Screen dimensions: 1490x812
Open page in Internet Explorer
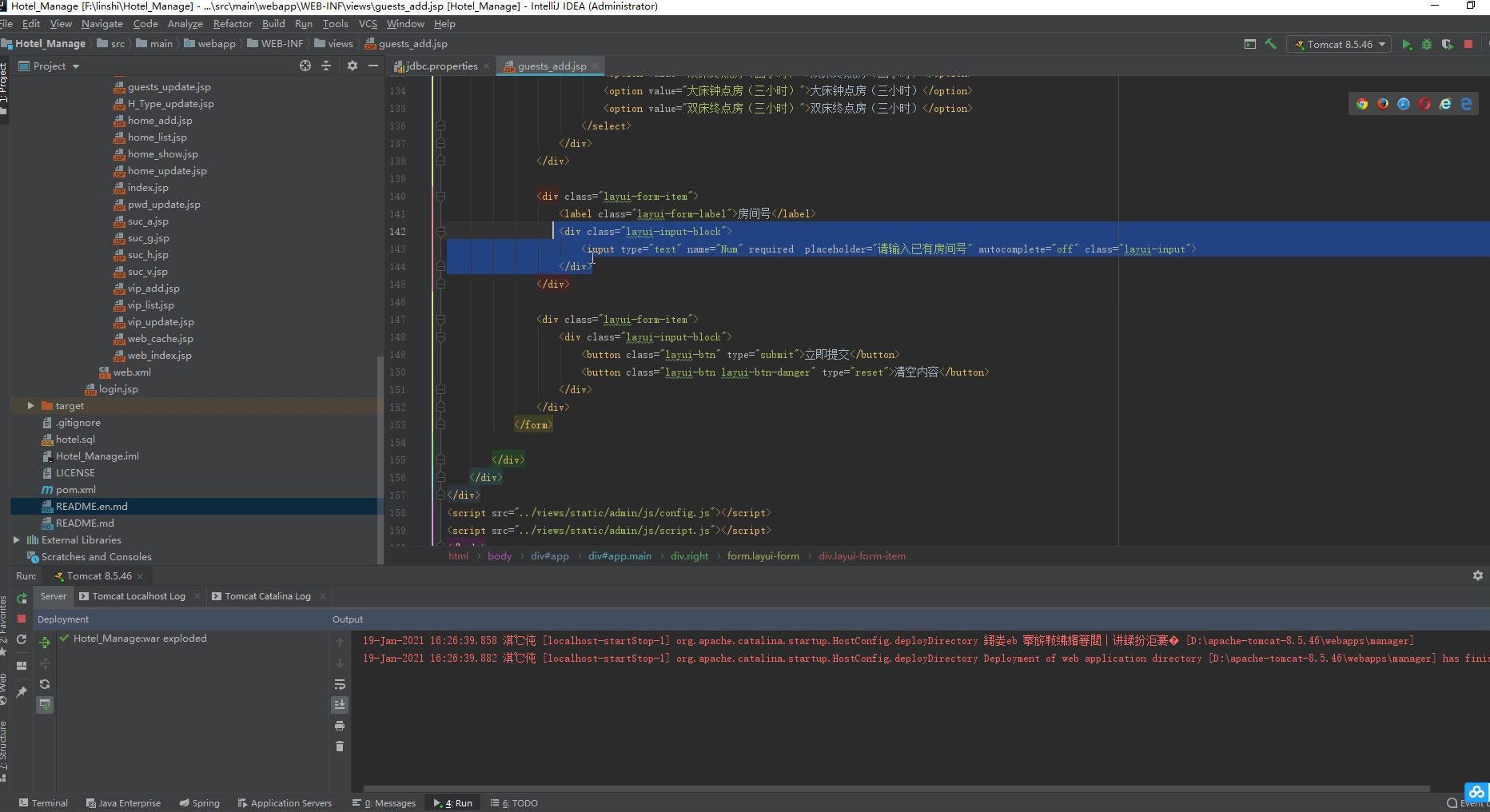pyautogui.click(x=1445, y=104)
